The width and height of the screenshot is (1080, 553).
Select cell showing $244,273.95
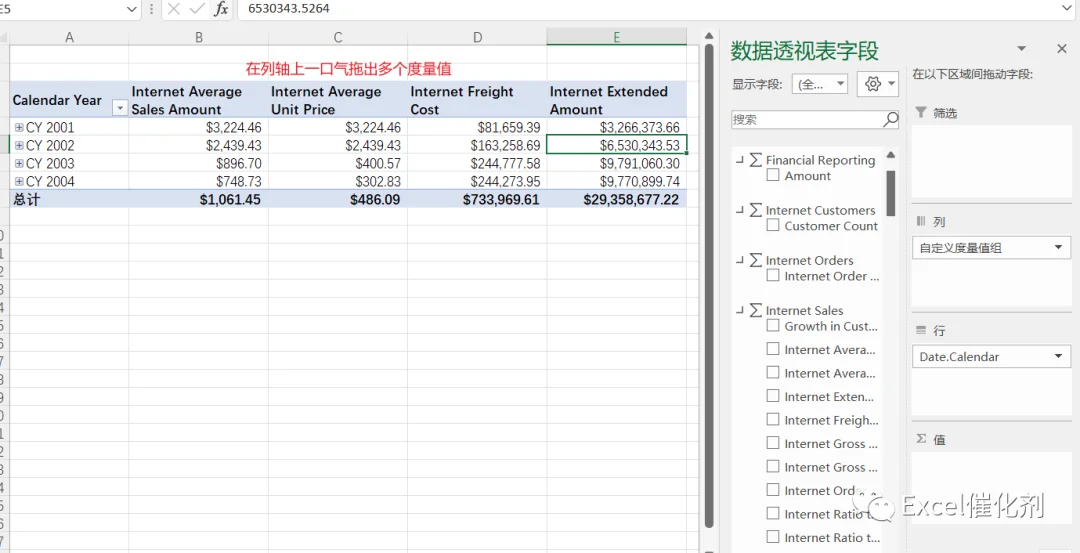[477, 181]
